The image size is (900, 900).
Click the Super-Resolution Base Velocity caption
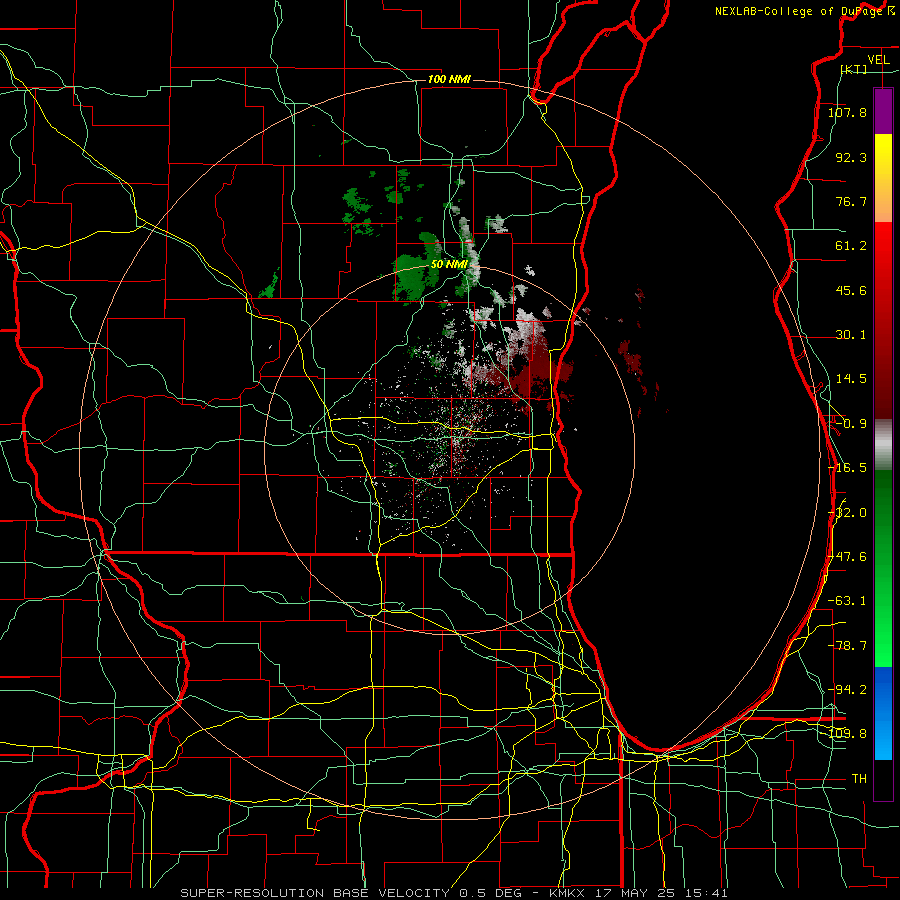pyautogui.click(x=454, y=893)
